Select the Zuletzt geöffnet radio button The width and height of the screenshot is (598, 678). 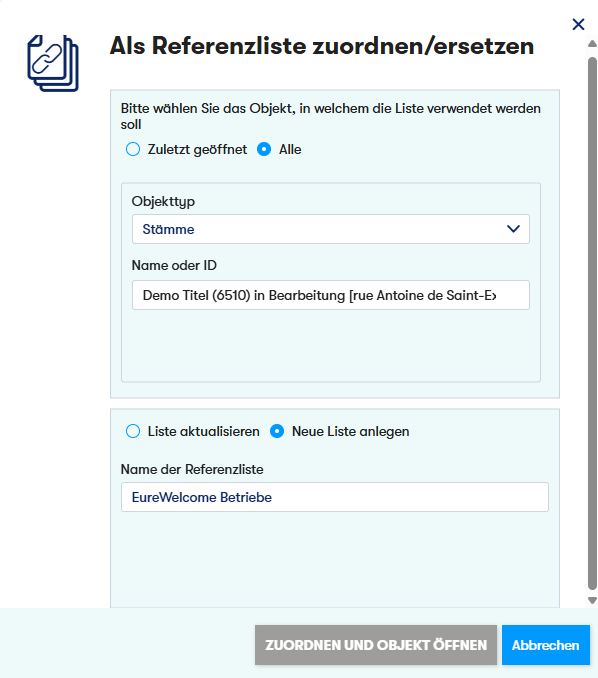pyautogui.click(x=133, y=149)
